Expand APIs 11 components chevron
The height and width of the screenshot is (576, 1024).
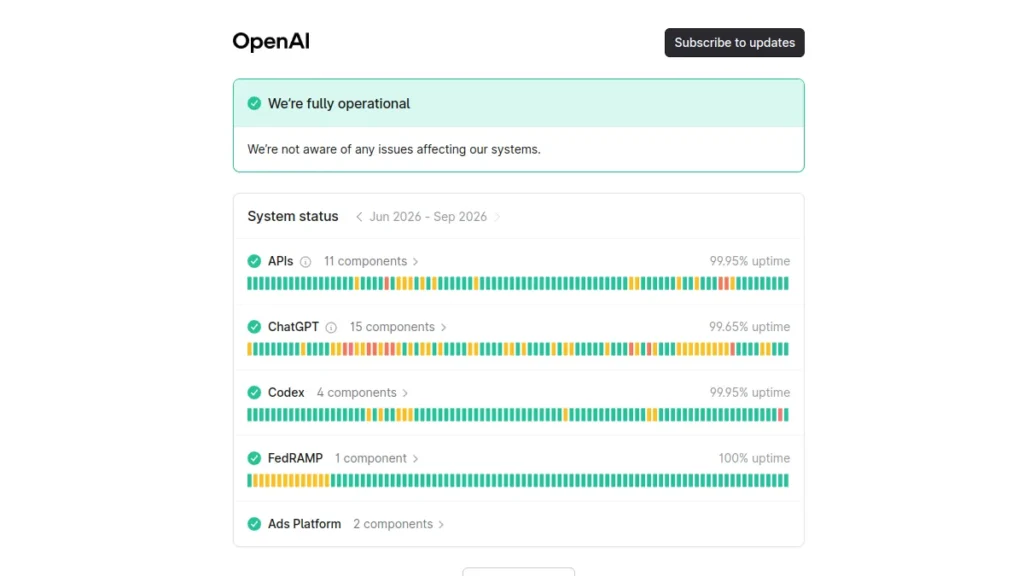pos(415,262)
